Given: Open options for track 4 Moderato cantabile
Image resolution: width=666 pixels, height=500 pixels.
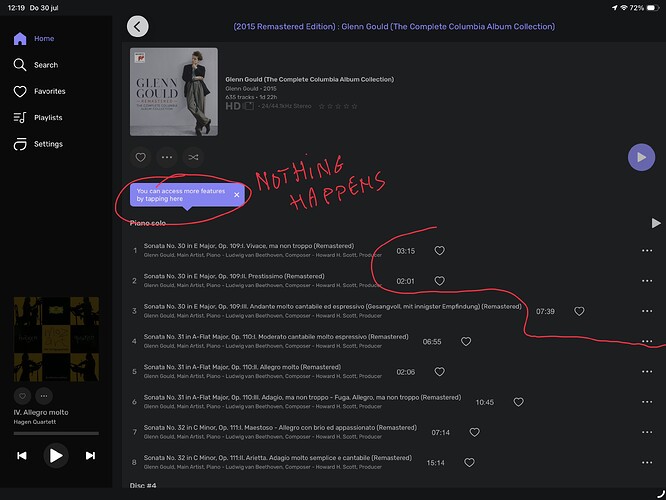Looking at the screenshot, I should point(647,341).
